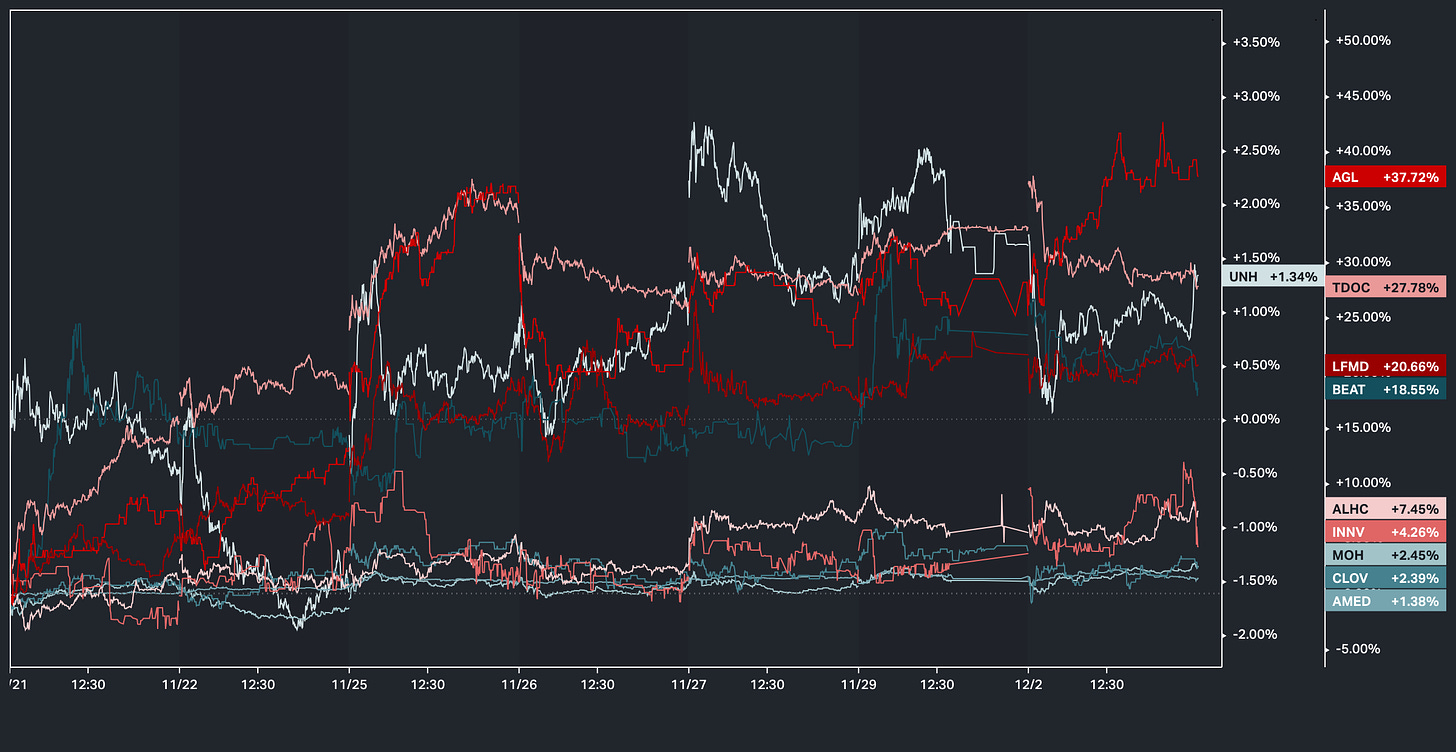Select the TDOC +27.78% ticker label
The width and height of the screenshot is (1456, 752).
[x=1386, y=287]
